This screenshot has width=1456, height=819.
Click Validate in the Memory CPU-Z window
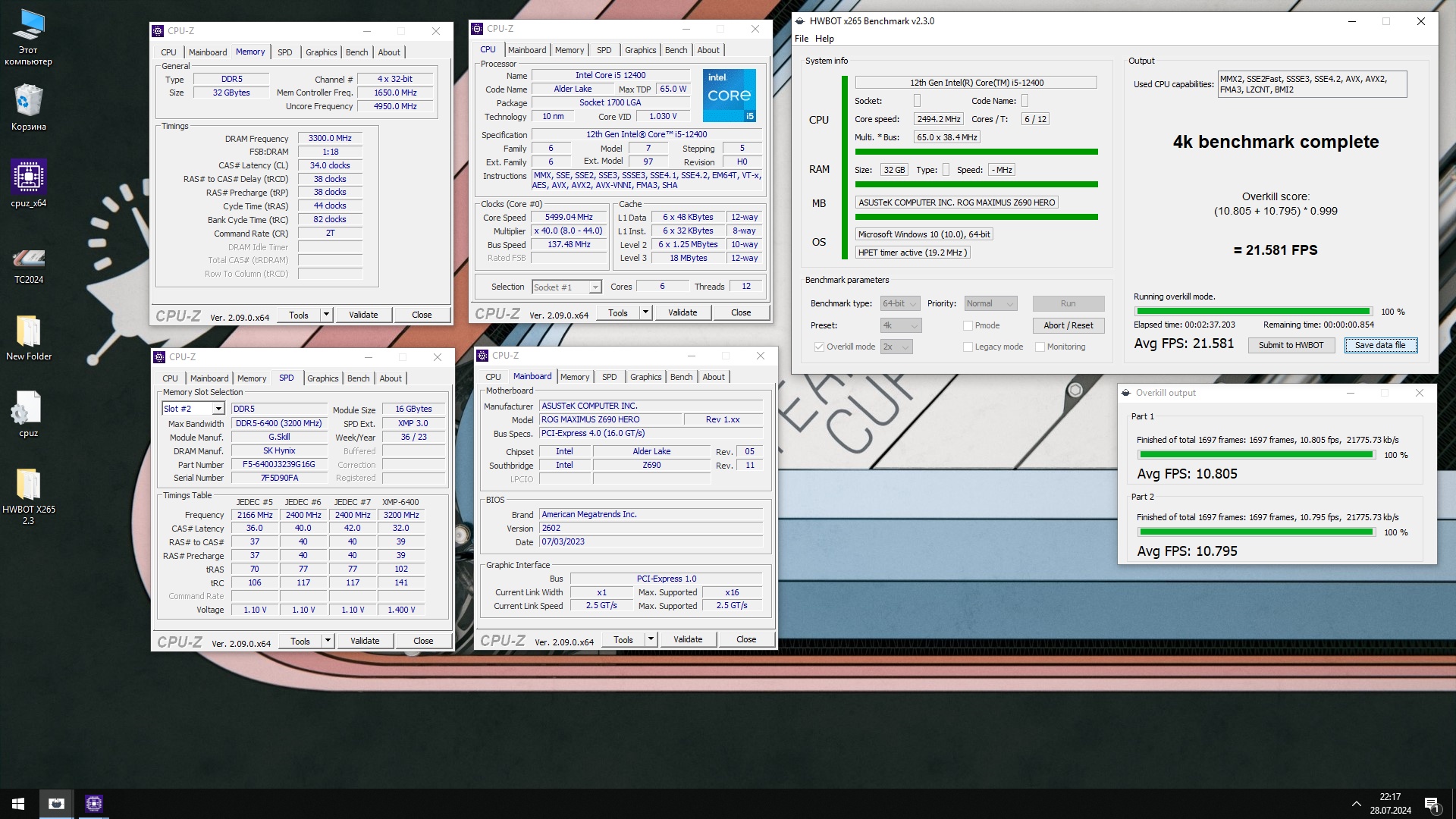point(363,315)
